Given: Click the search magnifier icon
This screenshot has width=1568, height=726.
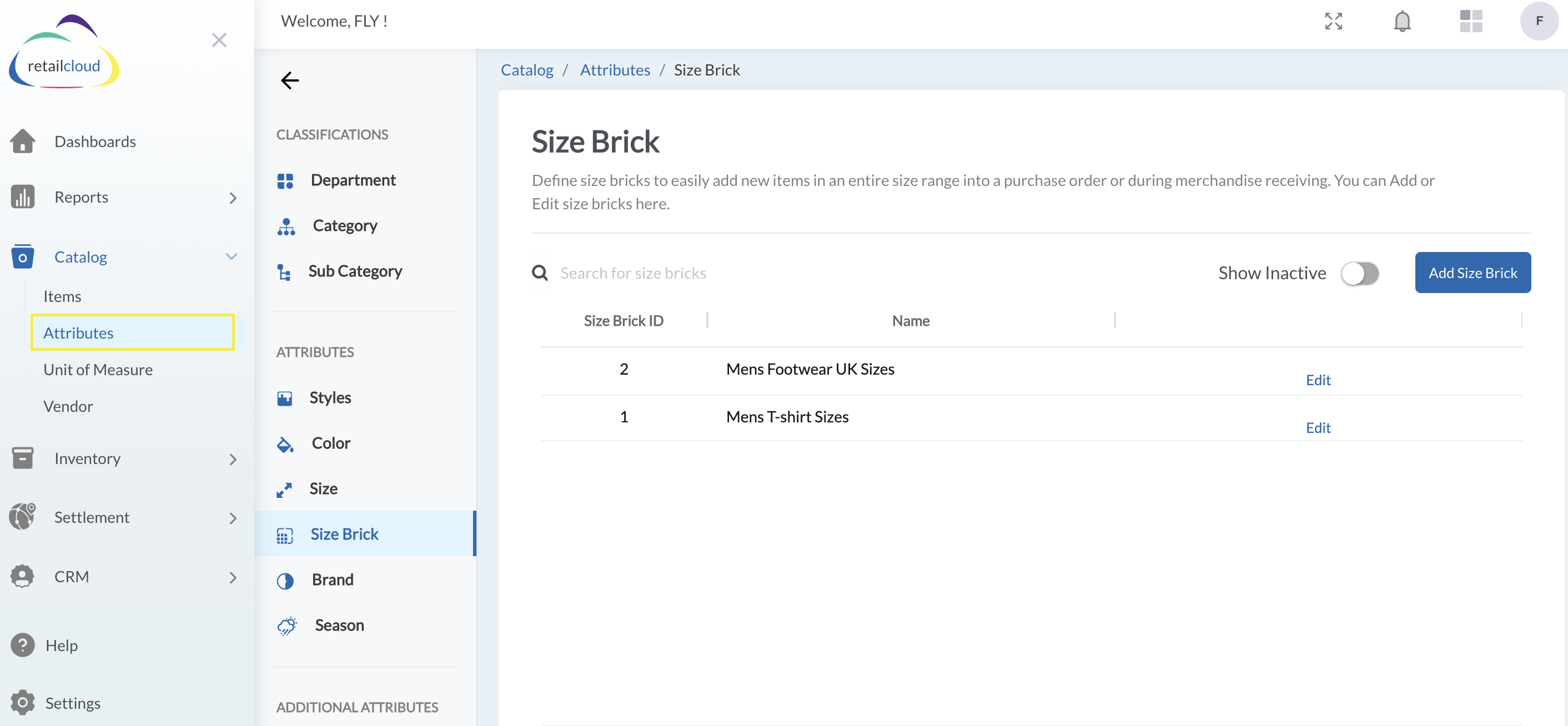Looking at the screenshot, I should (539, 273).
